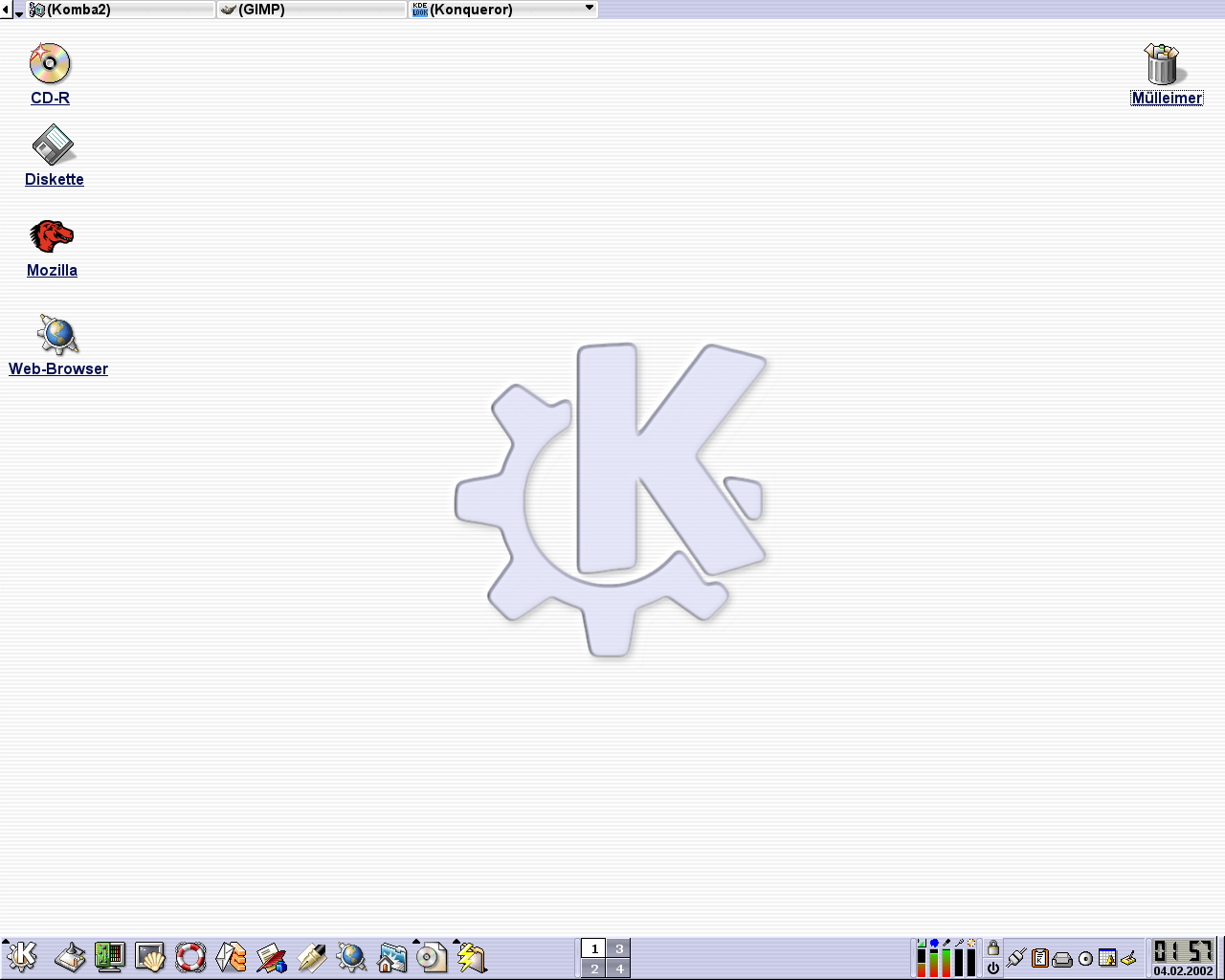Open the lightning bolt folder icon
The image size is (1225, 980).
(472, 957)
